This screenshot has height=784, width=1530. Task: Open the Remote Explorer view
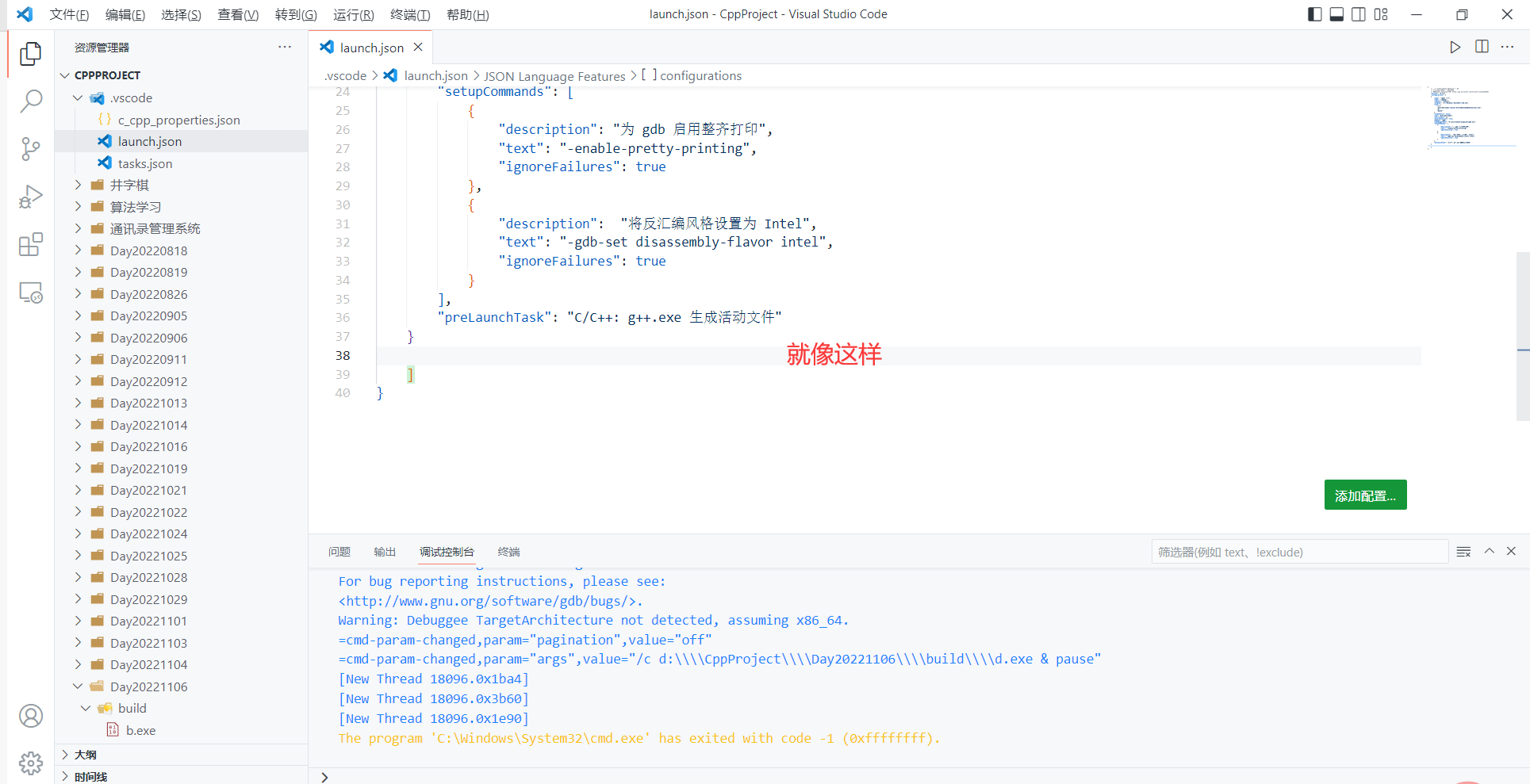[30, 293]
